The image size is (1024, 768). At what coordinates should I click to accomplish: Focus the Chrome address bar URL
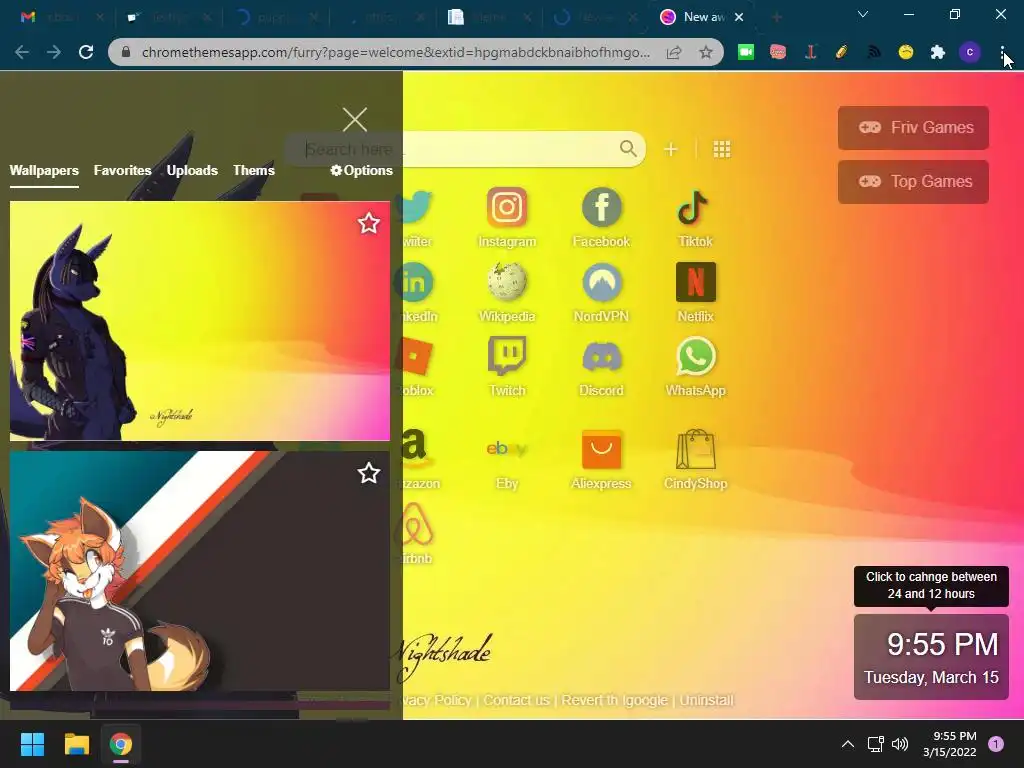[395, 52]
